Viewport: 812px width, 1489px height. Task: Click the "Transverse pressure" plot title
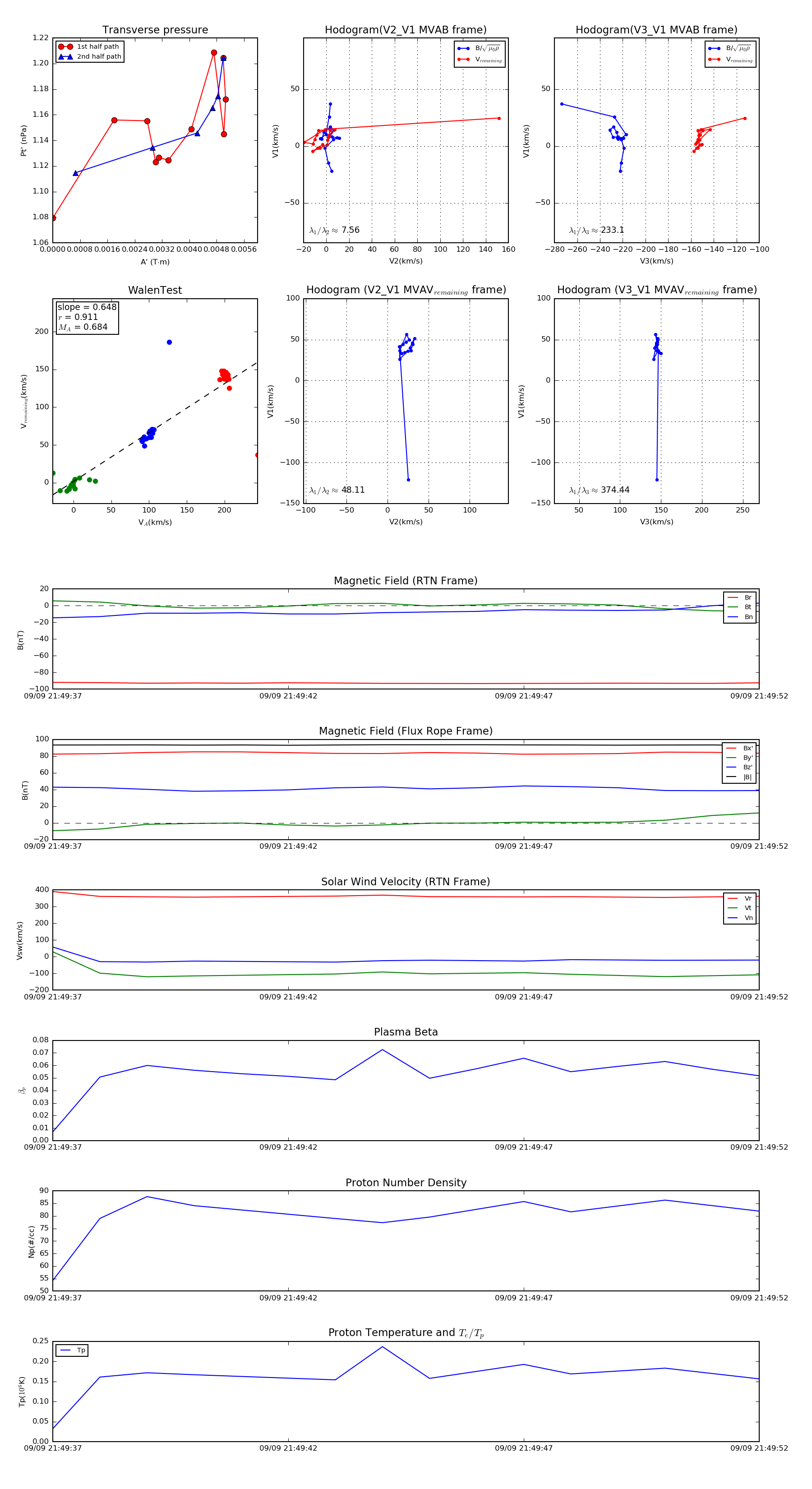[x=155, y=30]
